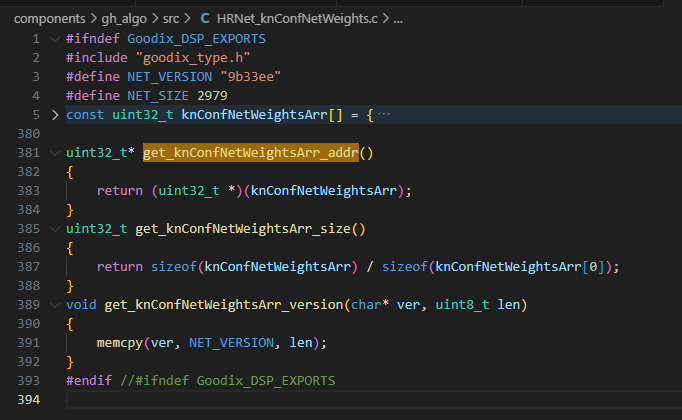Viewport: 682px width, 420px height.
Task: Click the #endif directive on line 393
Action: coord(89,381)
